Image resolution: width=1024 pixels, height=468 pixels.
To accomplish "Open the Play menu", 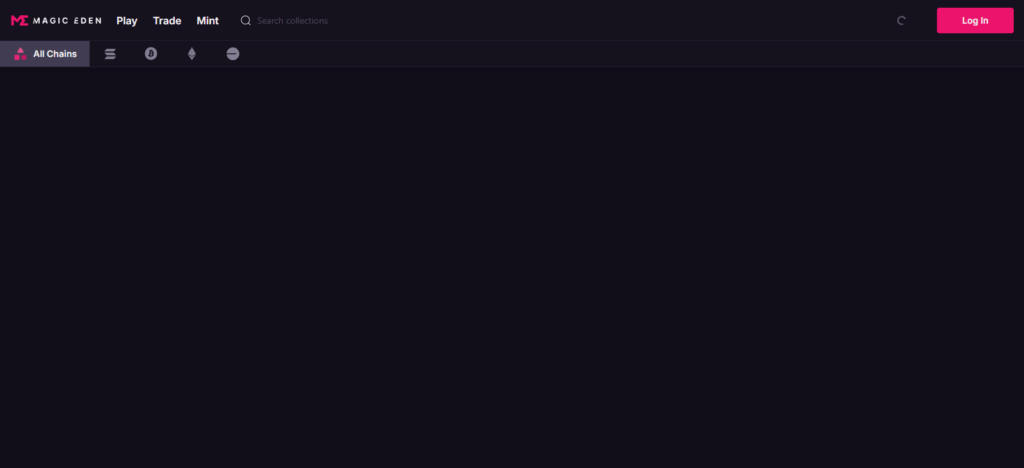I will coord(127,21).
